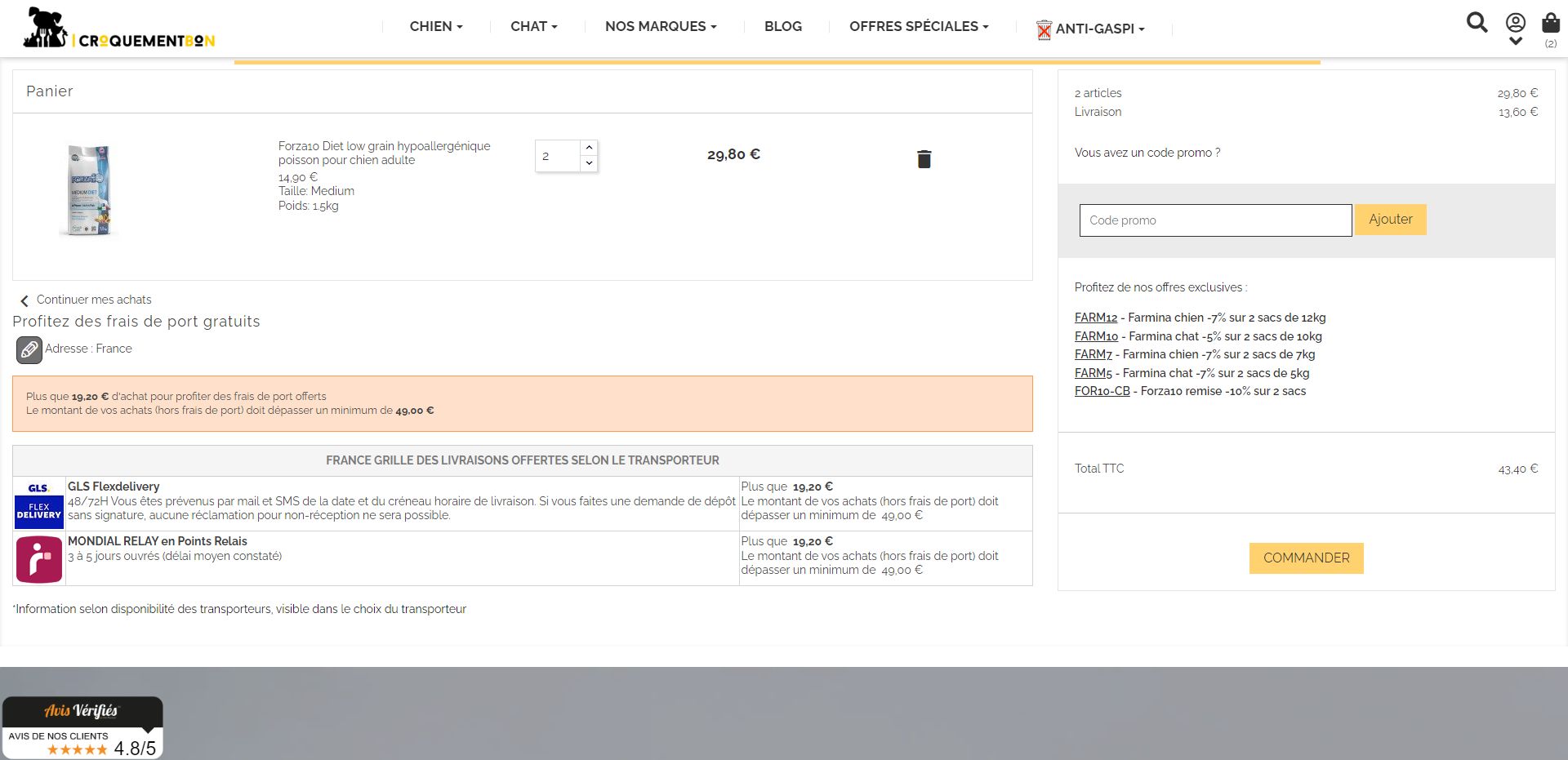The image size is (1568, 760).
Task: Focus the quantity field showing 2
Action: [558, 156]
